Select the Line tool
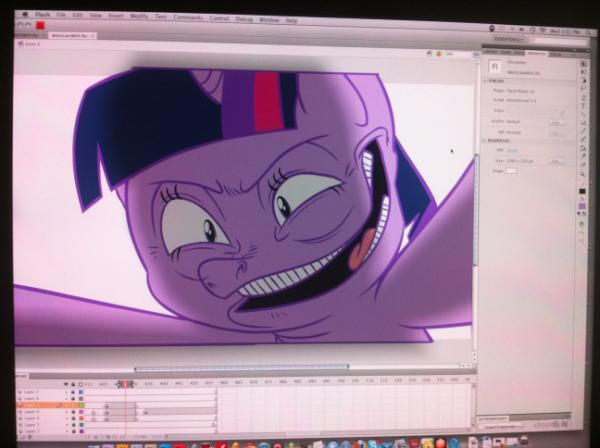The image size is (600, 448). tap(583, 114)
